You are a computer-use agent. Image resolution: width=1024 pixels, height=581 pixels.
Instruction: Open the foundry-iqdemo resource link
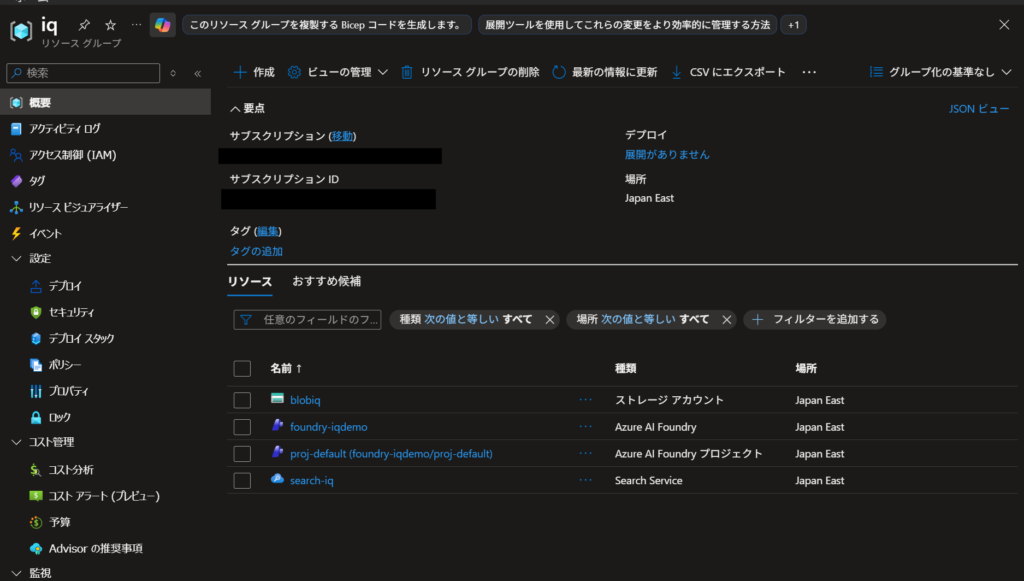pos(328,427)
